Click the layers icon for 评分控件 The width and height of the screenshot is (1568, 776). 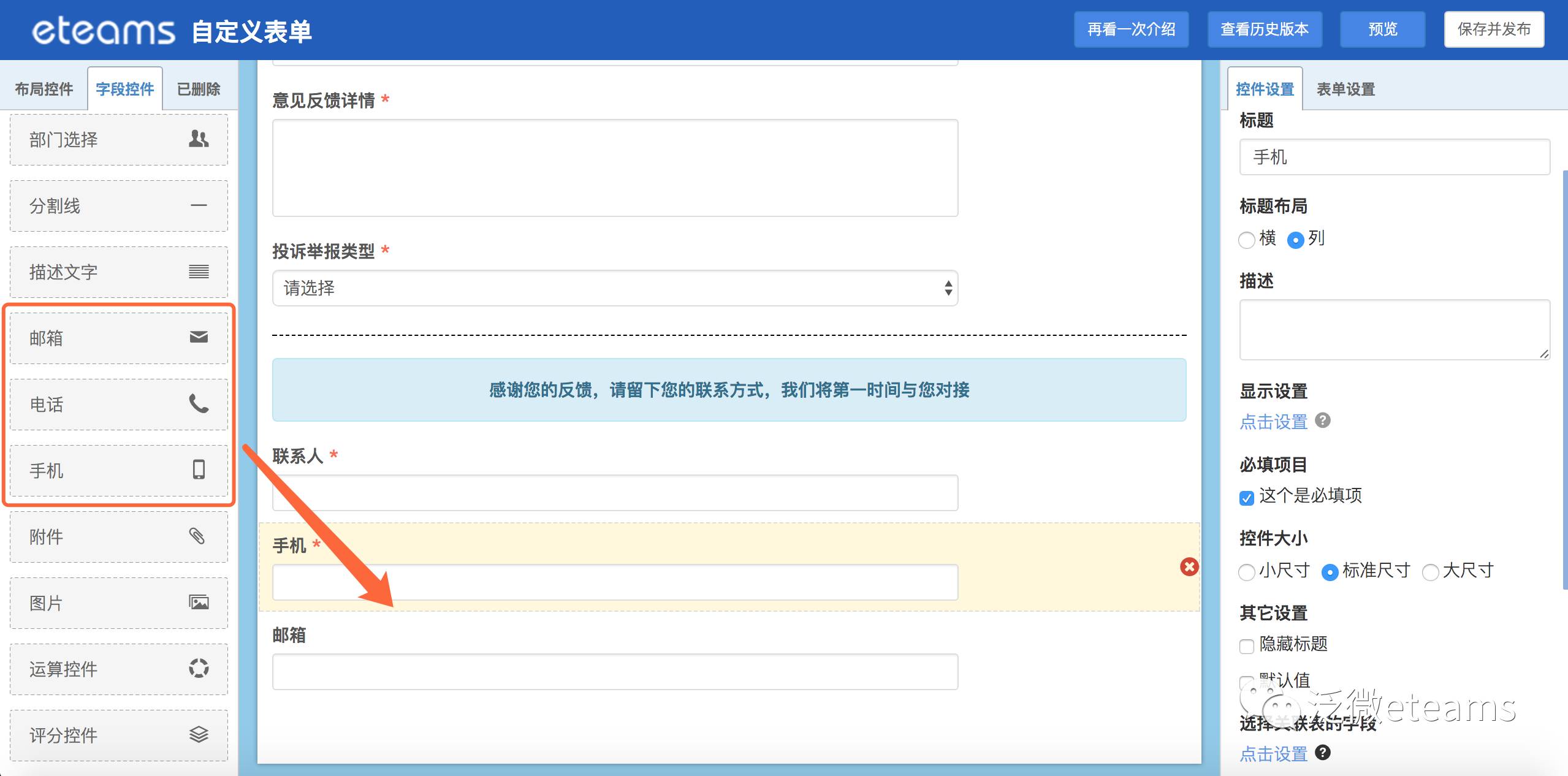[198, 734]
